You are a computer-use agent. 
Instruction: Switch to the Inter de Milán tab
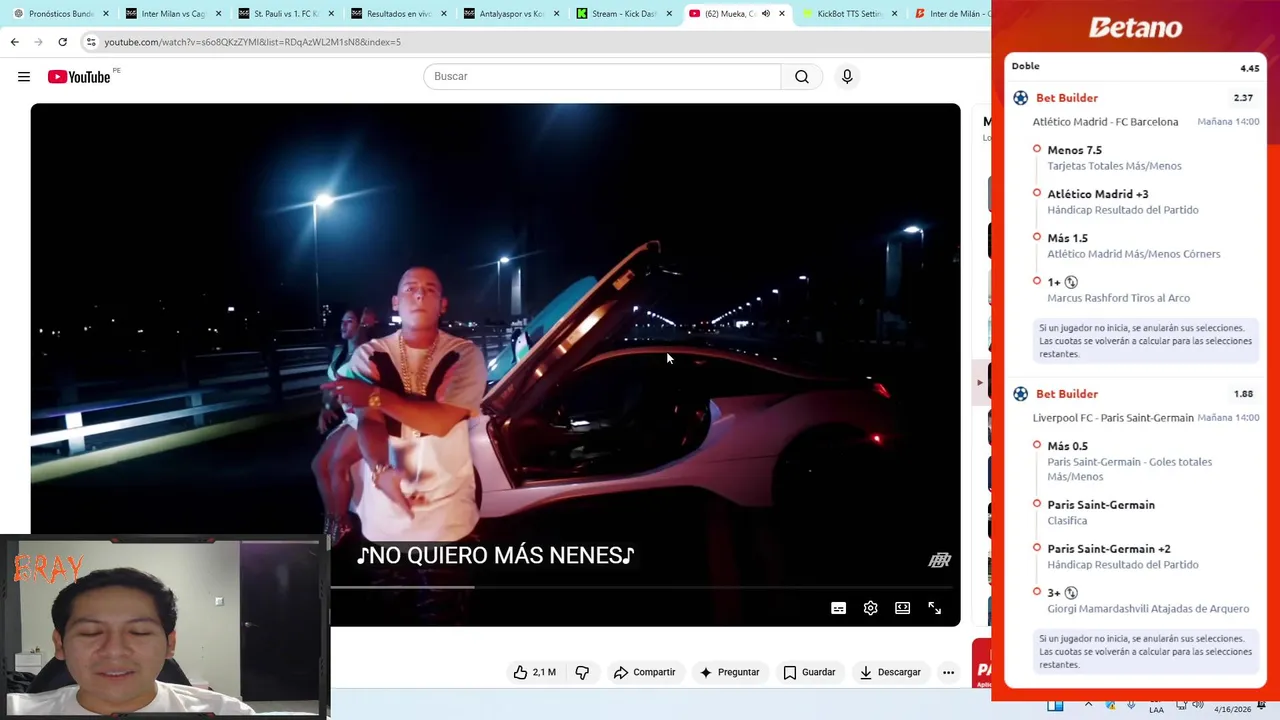tap(950, 14)
